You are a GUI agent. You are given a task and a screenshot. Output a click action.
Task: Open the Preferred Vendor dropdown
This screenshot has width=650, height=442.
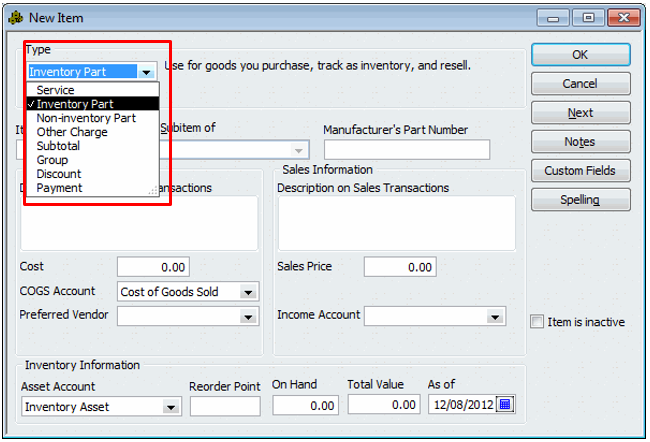point(248,317)
